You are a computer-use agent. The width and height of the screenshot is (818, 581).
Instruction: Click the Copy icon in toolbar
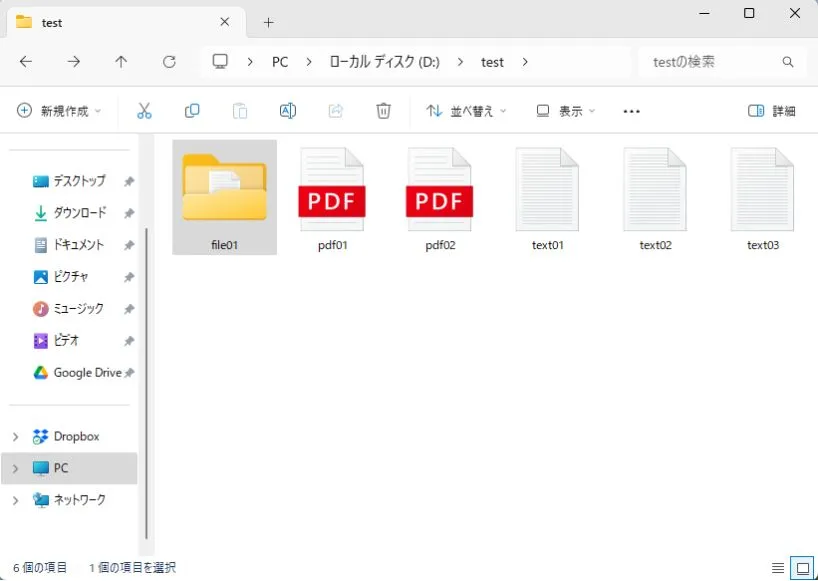[x=192, y=111]
